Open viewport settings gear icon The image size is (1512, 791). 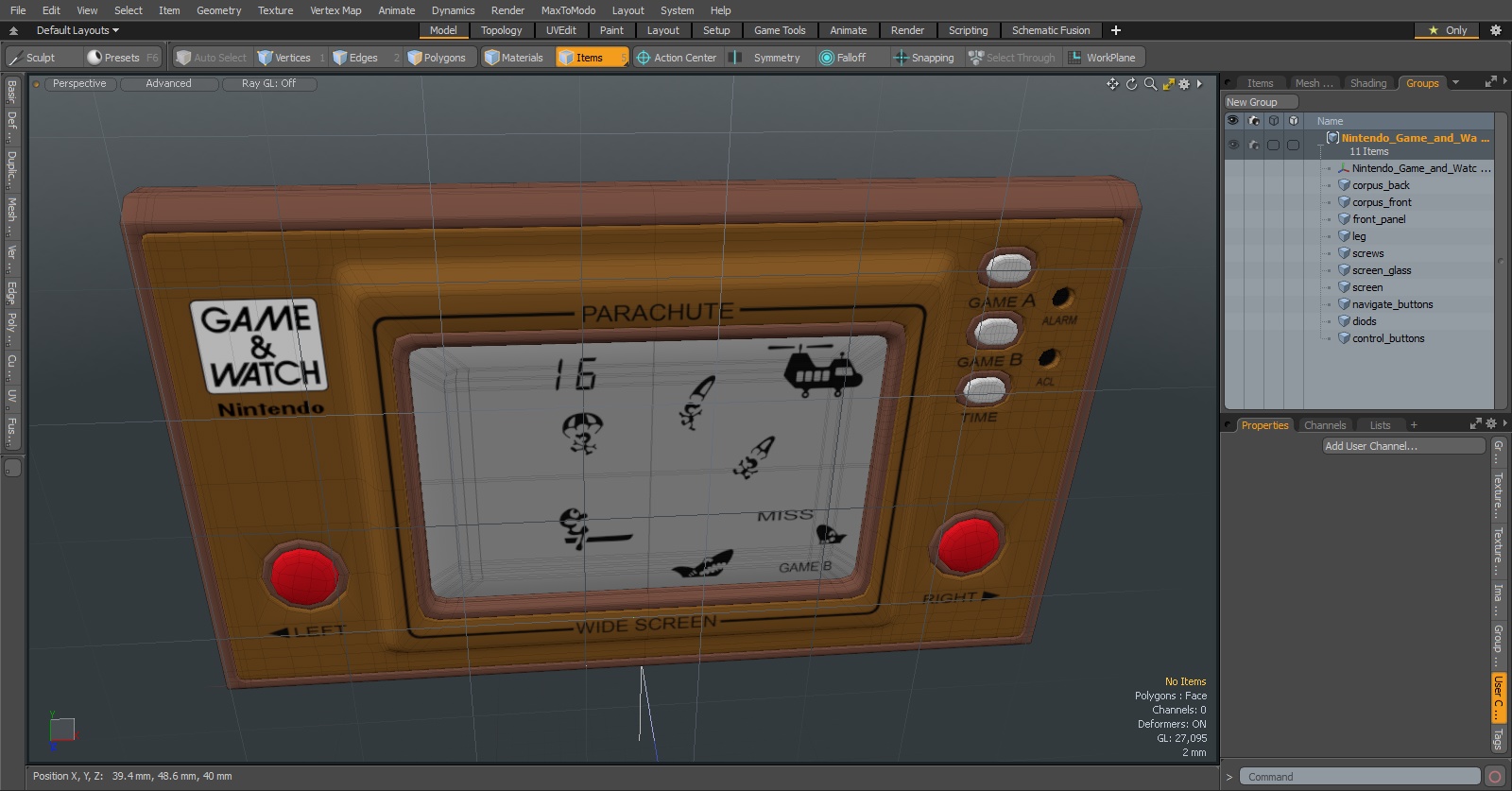tap(1184, 84)
